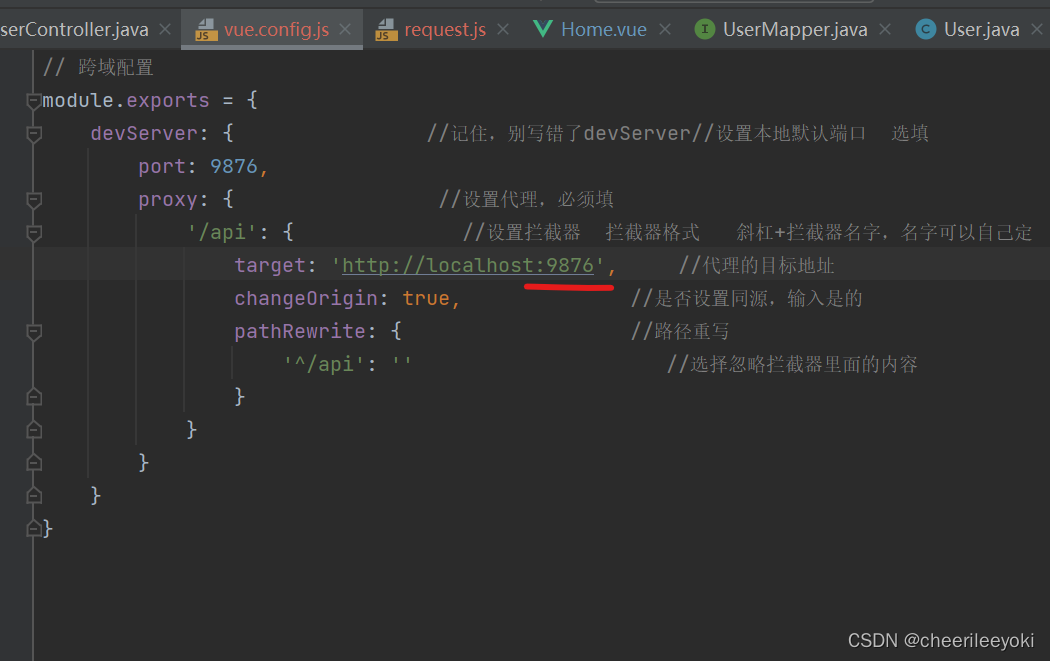Image resolution: width=1050 pixels, height=661 pixels.
Task: Open the http://localhost:9876 link
Action: coord(468,266)
